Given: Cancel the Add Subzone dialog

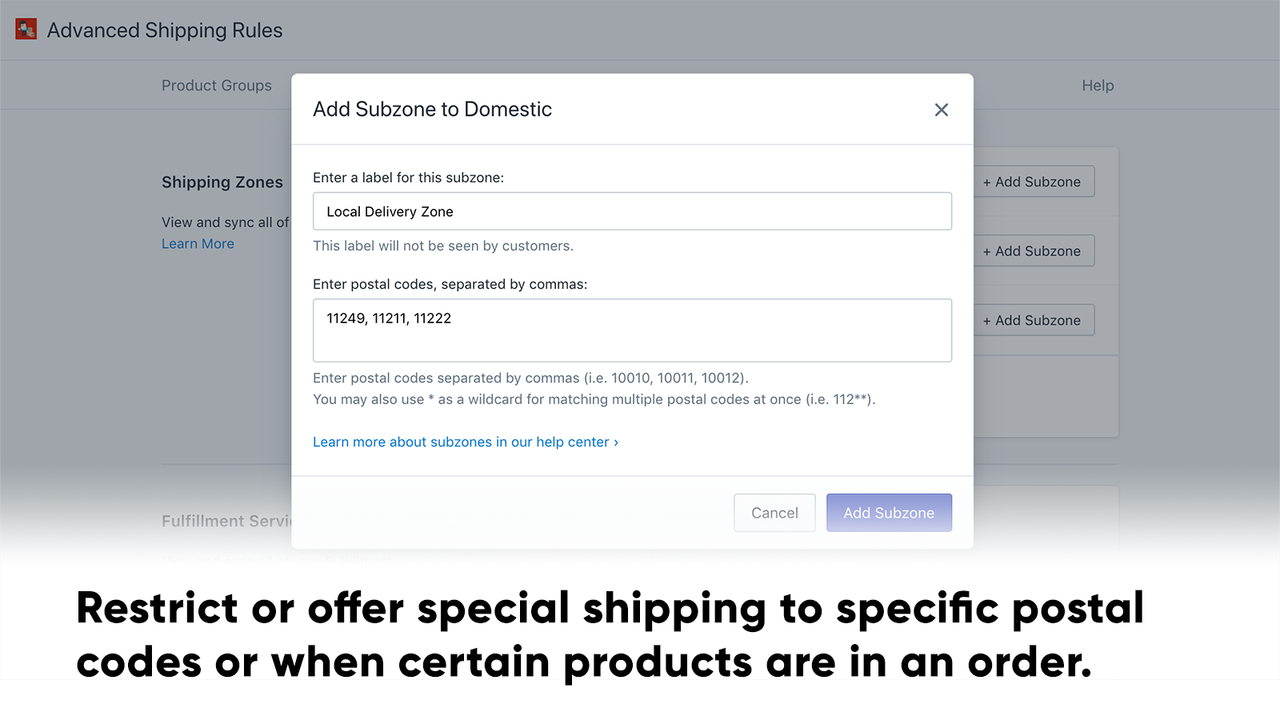Looking at the screenshot, I should [x=774, y=512].
